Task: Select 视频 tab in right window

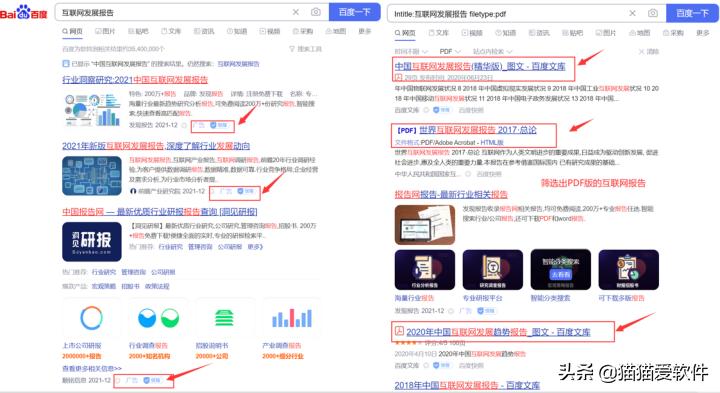Action: [472, 33]
